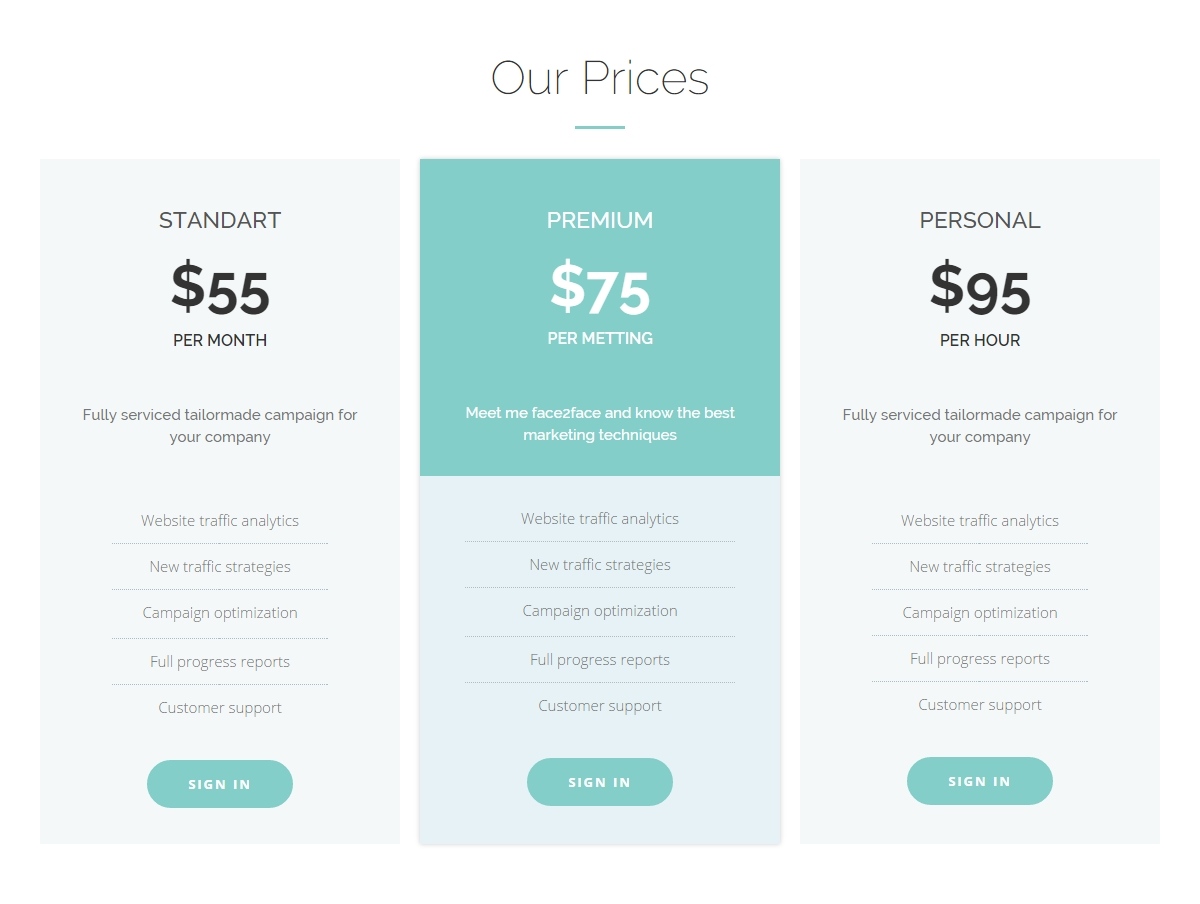Click Customer support in Premium plan
This screenshot has height=904, width=1200.
pyautogui.click(x=600, y=706)
